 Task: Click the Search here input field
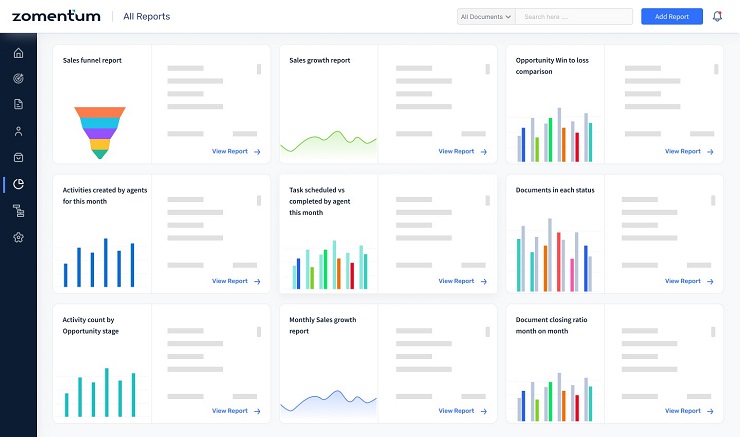click(x=575, y=17)
